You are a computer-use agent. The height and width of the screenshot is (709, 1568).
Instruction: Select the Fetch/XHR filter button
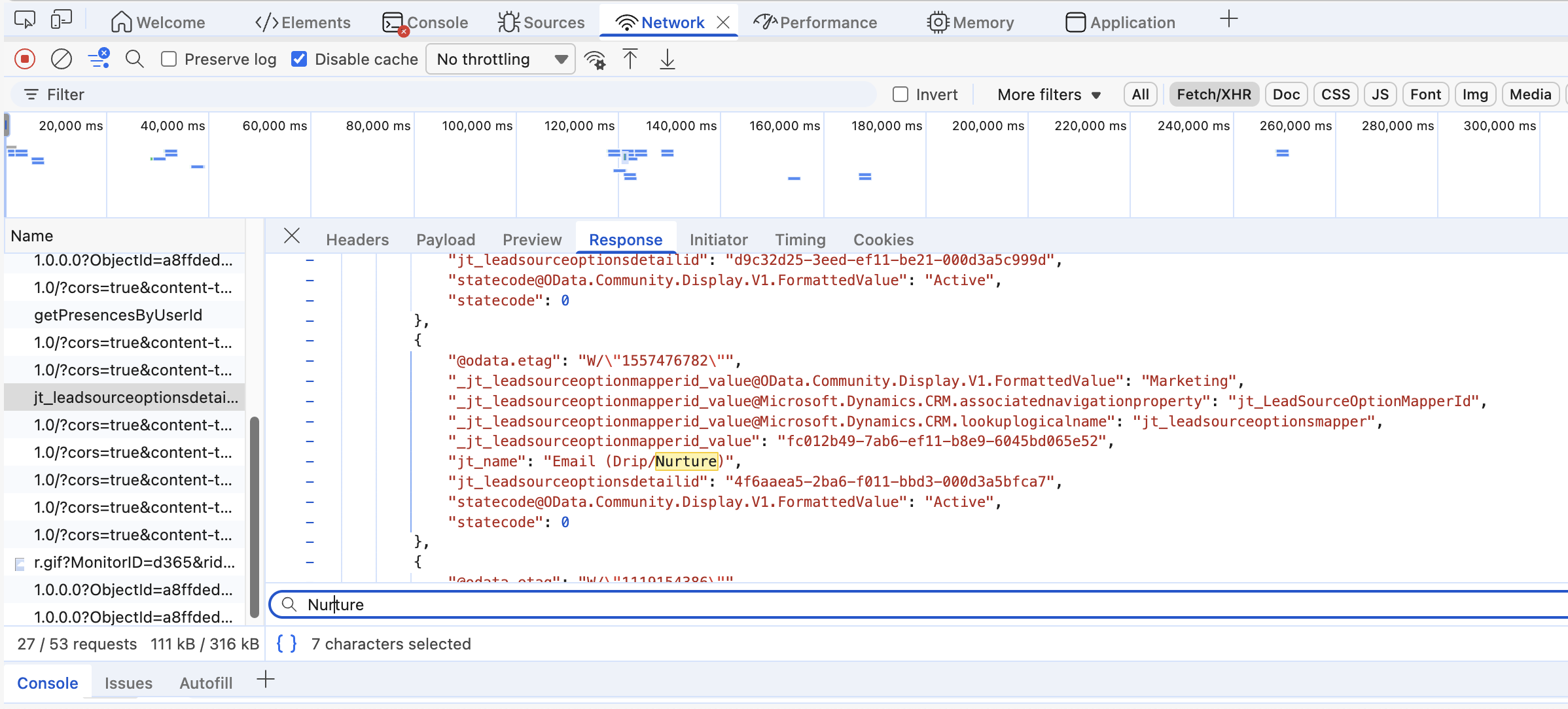pyautogui.click(x=1213, y=94)
